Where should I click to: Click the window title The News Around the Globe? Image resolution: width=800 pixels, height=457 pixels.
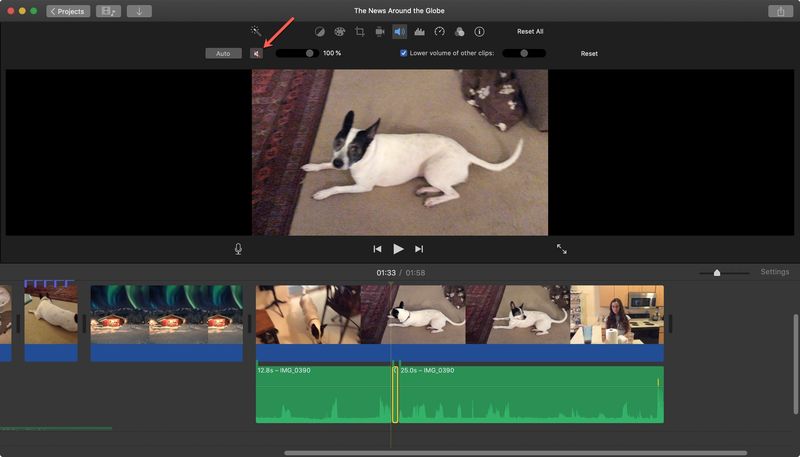tap(399, 11)
